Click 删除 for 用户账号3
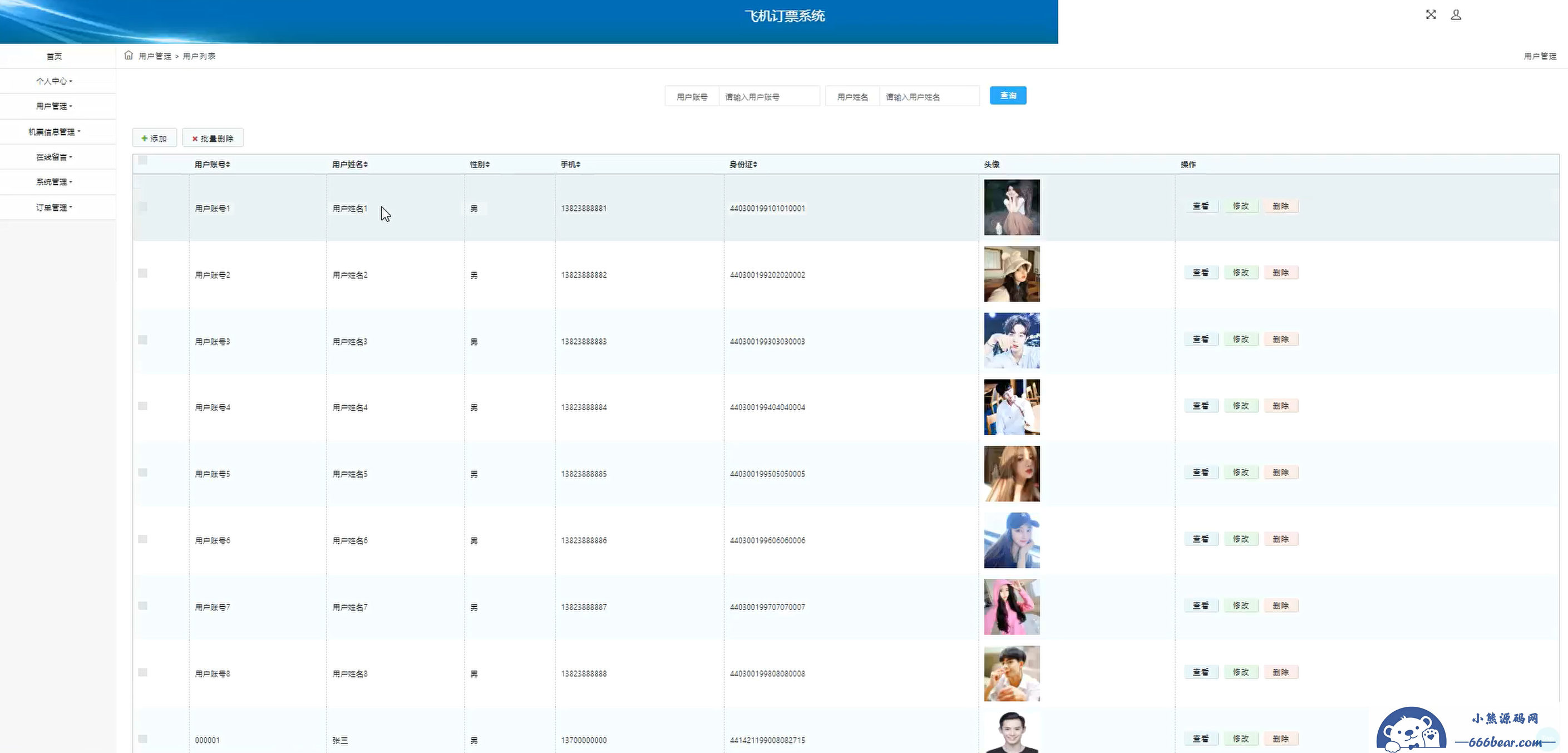This screenshot has height=753, width=1568. [1281, 339]
